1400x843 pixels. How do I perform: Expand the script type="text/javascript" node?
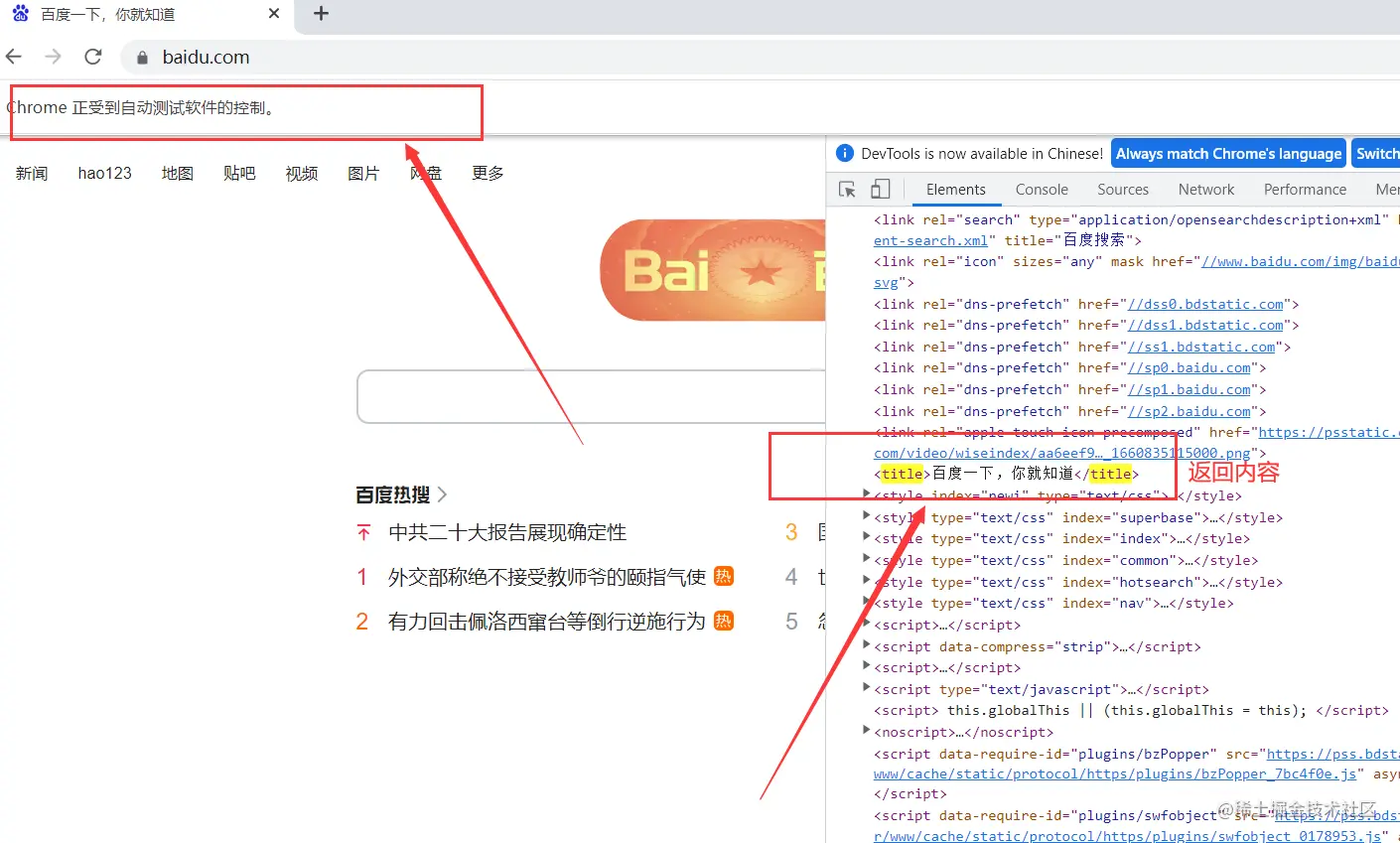[867, 688]
